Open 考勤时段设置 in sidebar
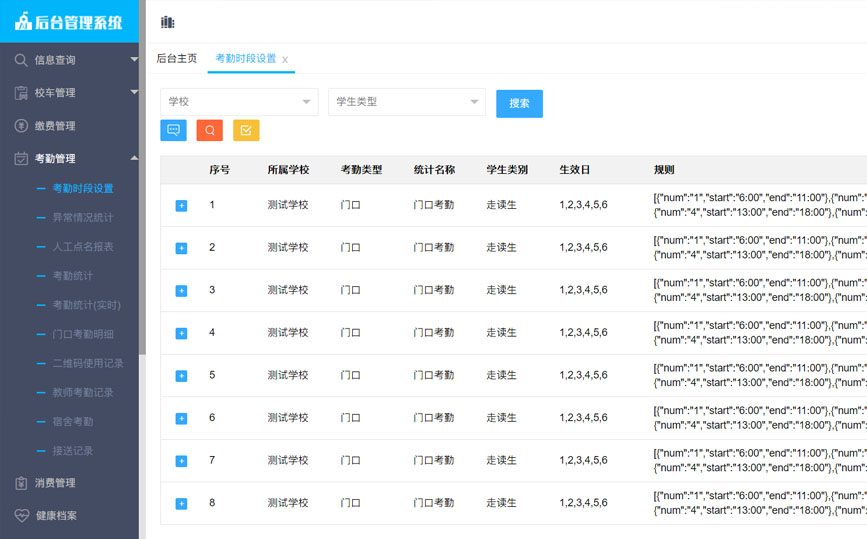Screen dimensions: 867x539 83,189
